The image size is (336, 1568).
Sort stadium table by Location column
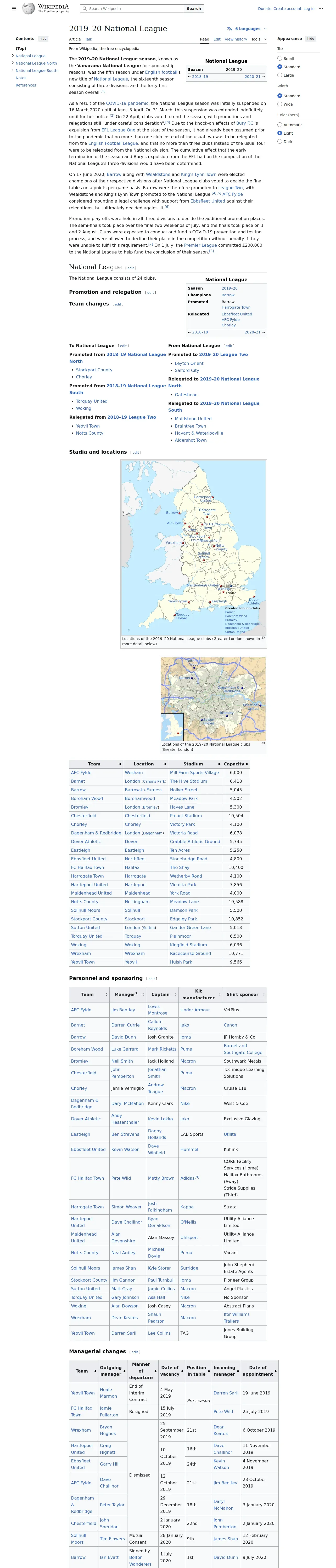tap(145, 764)
